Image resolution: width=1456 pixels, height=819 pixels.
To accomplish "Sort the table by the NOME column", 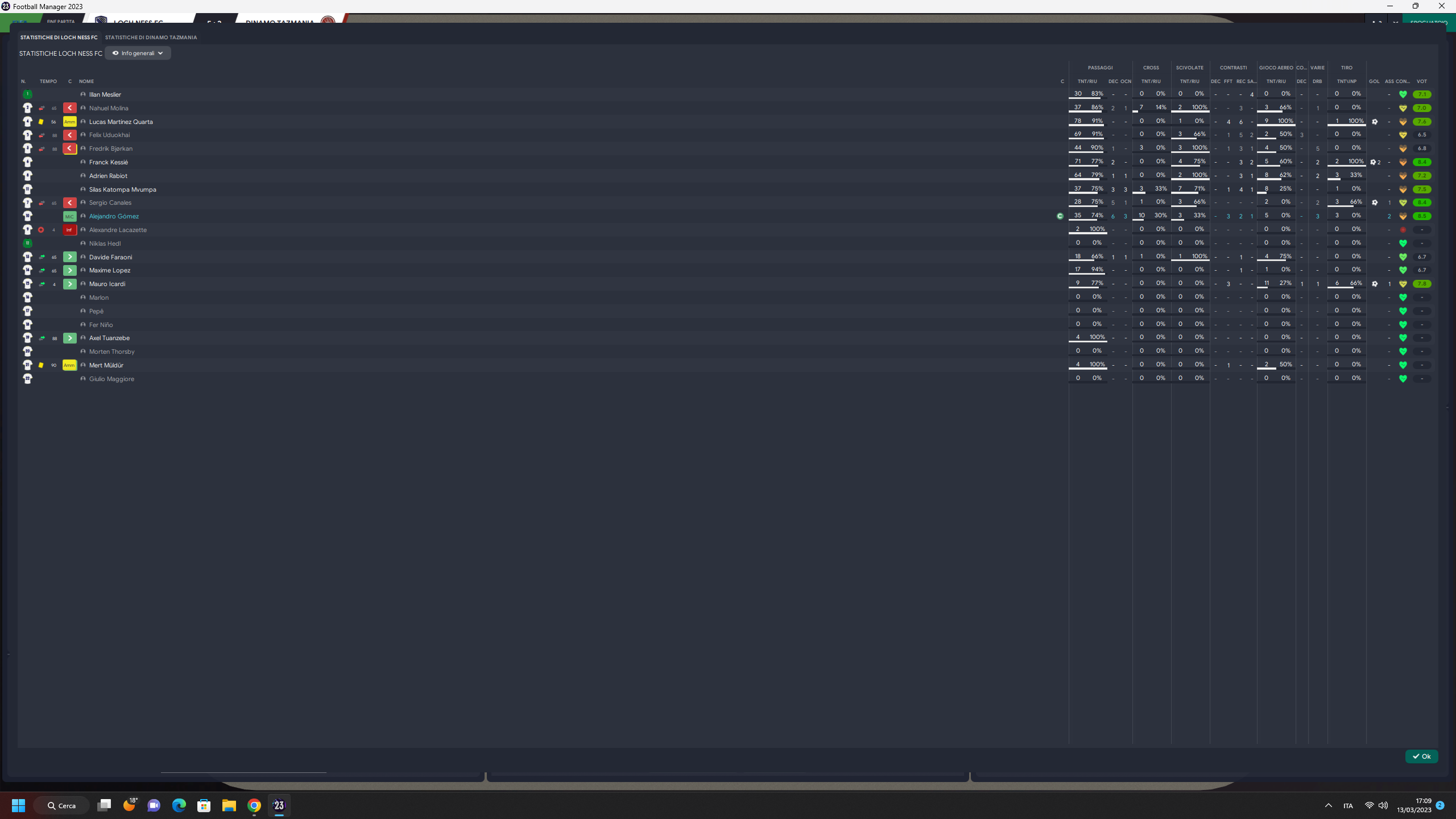I will 86,81.
